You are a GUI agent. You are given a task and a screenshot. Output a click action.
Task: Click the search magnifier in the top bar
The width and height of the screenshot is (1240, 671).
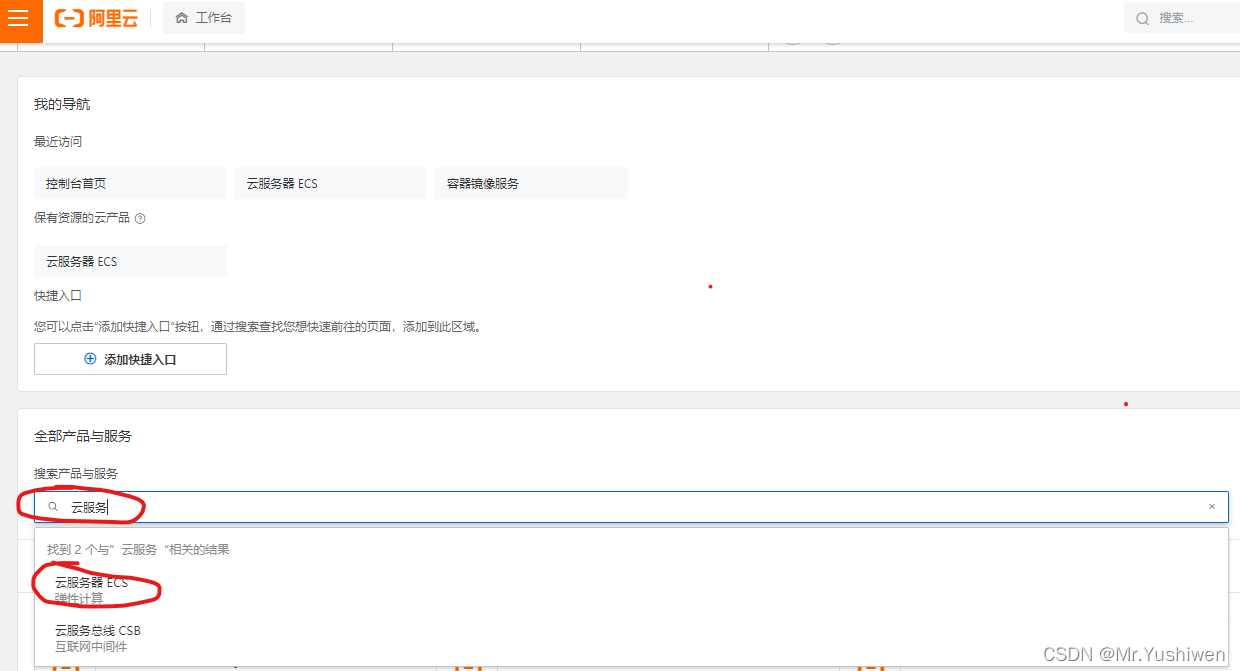point(1142,18)
